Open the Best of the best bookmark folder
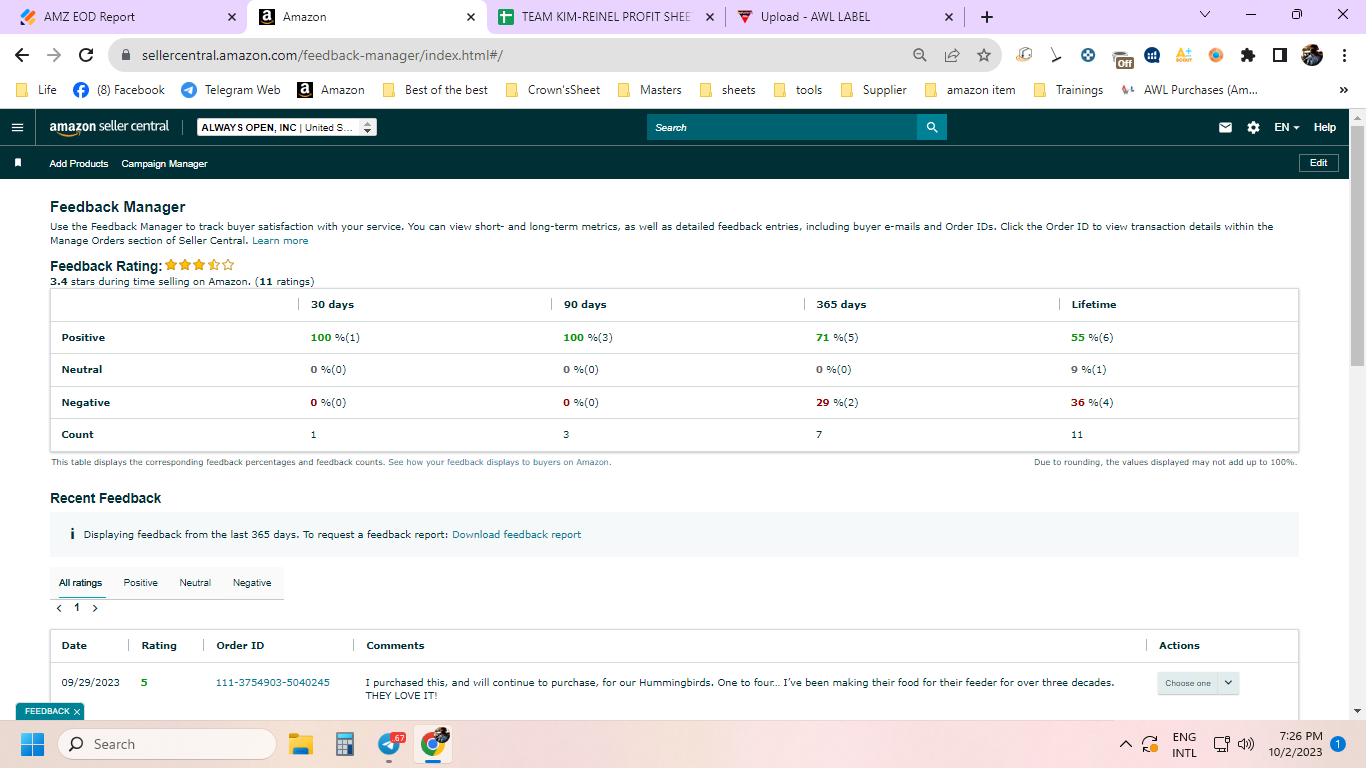This screenshot has width=1366, height=768. 435,90
